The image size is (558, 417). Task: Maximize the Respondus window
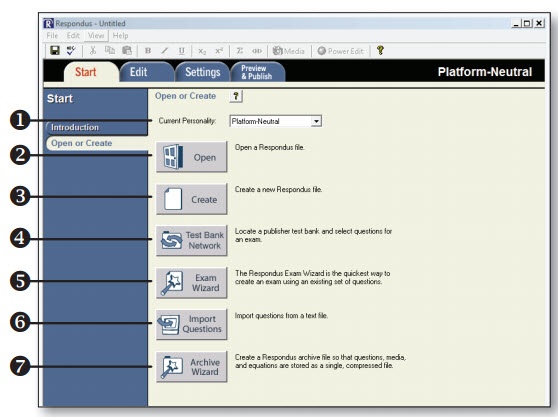point(527,23)
